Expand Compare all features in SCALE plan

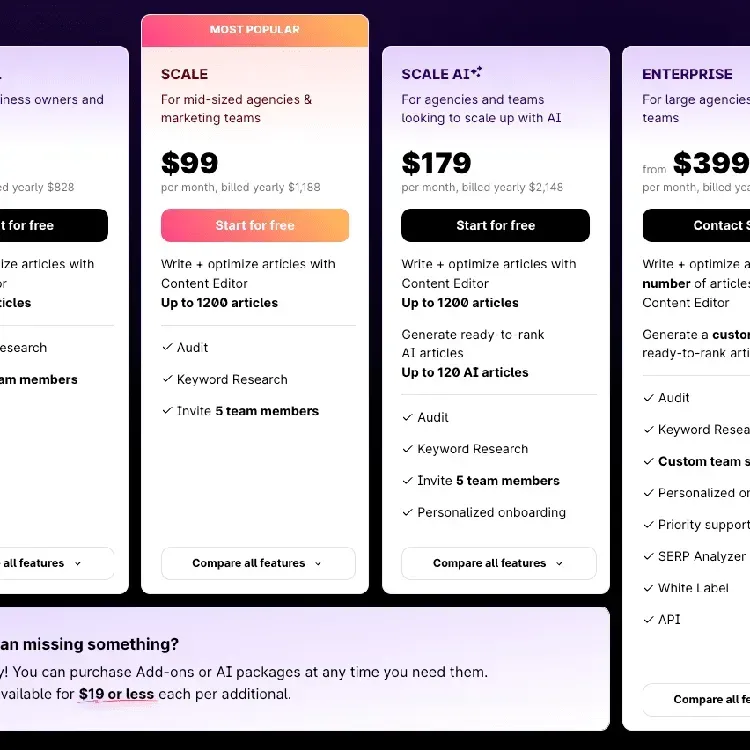click(x=258, y=563)
